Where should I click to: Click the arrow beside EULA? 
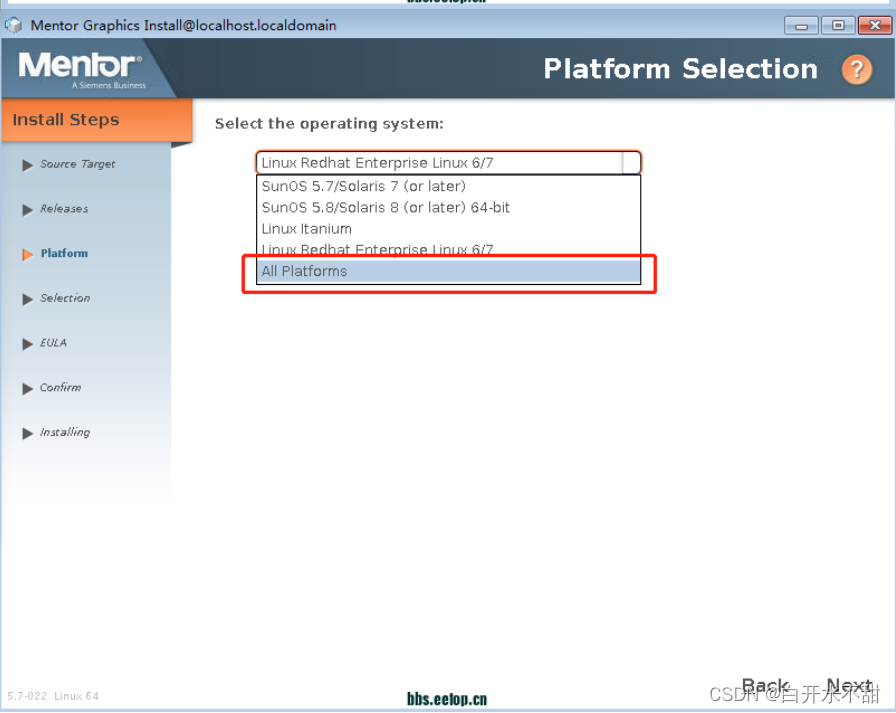[x=27, y=344]
